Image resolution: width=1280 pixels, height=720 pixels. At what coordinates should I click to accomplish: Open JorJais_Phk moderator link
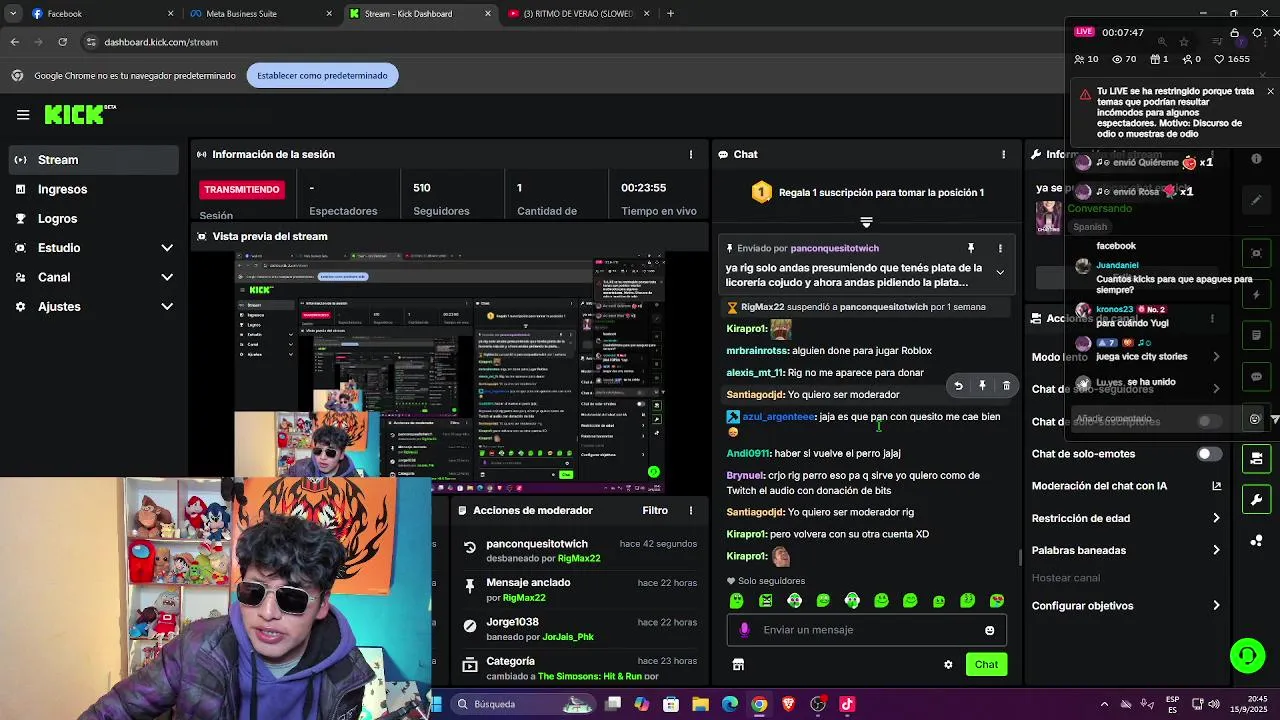[568, 636]
